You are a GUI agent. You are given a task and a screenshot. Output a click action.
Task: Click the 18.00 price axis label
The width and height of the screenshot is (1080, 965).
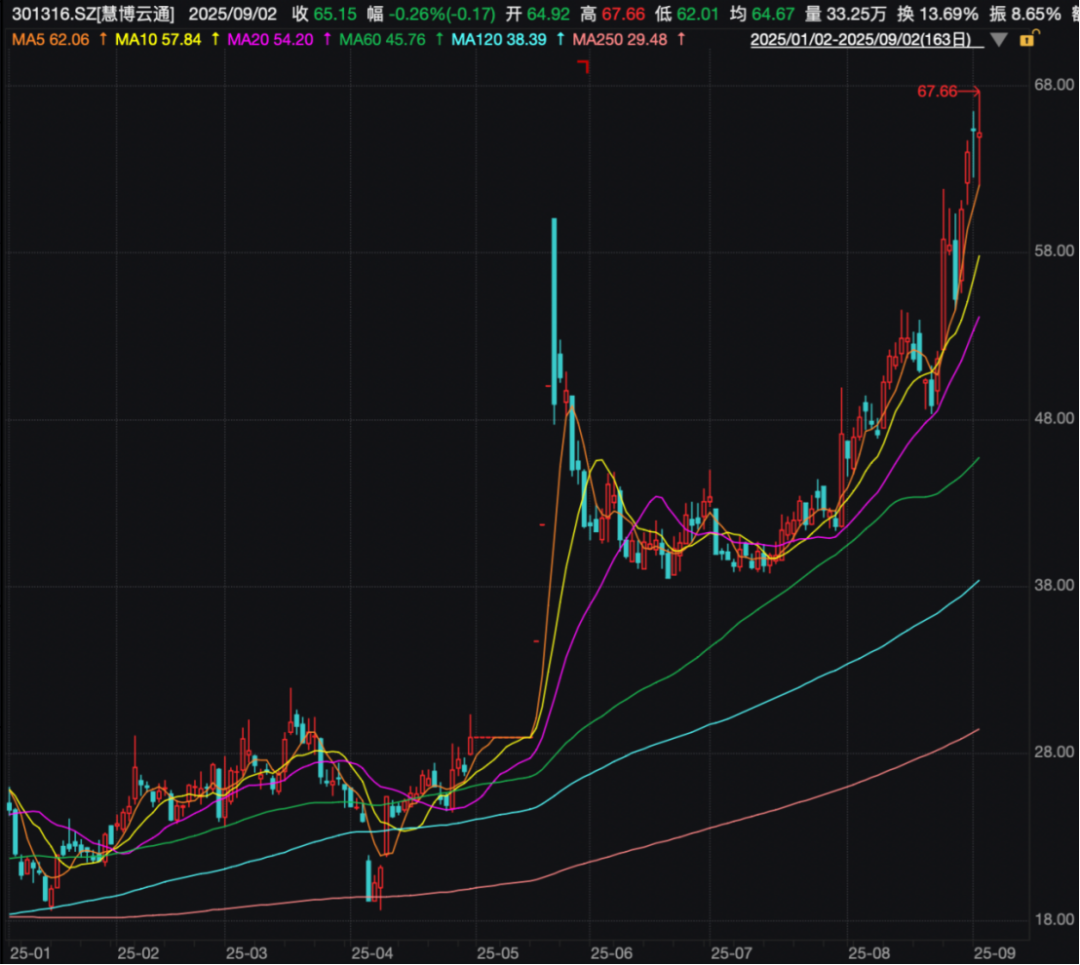coord(1054,920)
